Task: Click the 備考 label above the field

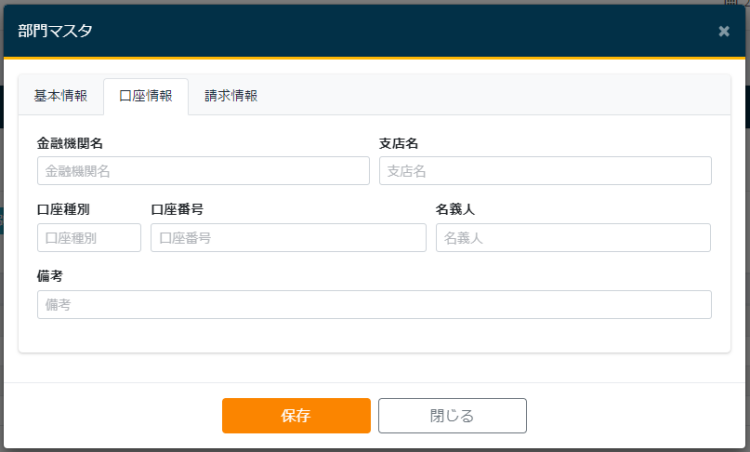Action: (50, 277)
